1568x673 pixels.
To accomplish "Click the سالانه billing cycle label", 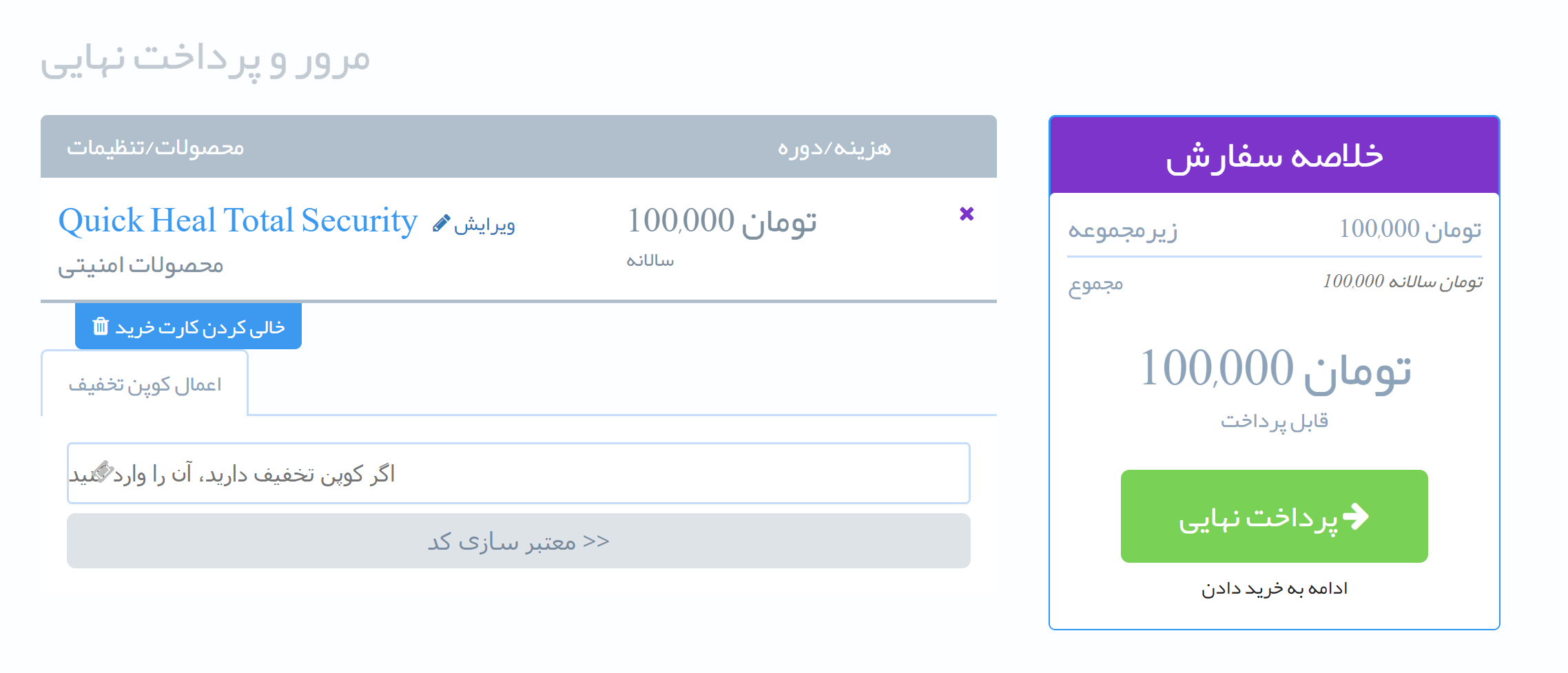I will coord(650,261).
